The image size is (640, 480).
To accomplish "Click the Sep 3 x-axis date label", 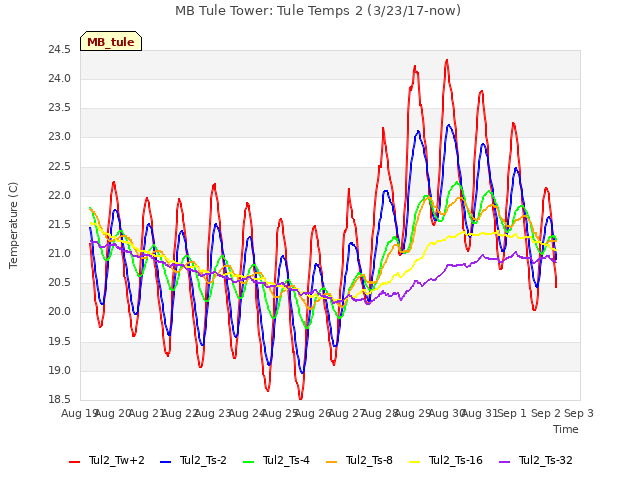I will pyautogui.click(x=579, y=413).
